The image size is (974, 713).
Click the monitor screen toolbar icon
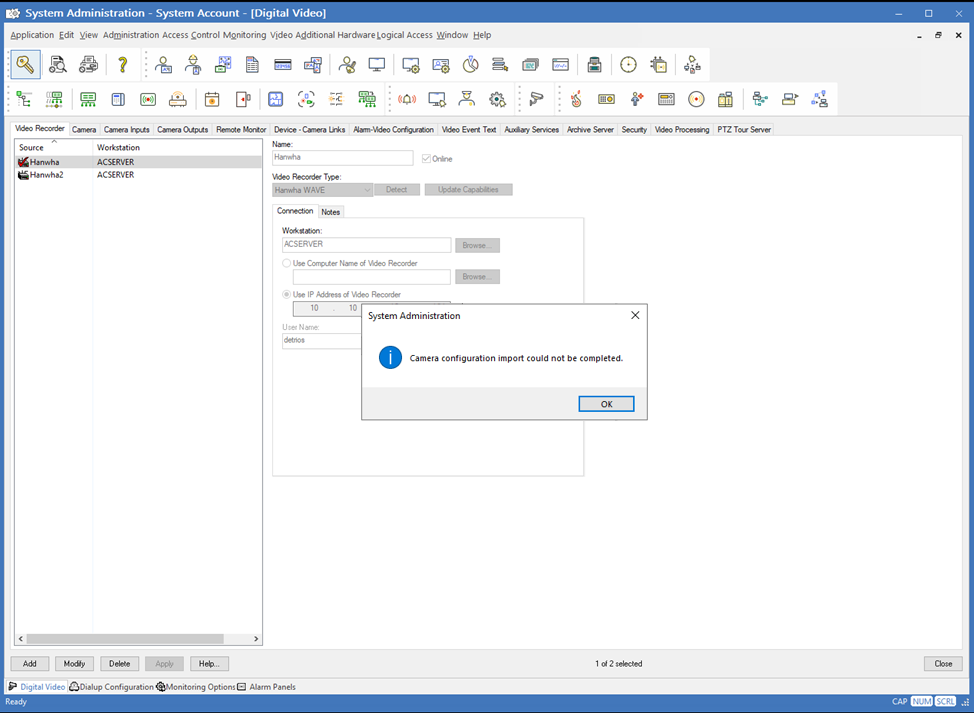(376, 65)
